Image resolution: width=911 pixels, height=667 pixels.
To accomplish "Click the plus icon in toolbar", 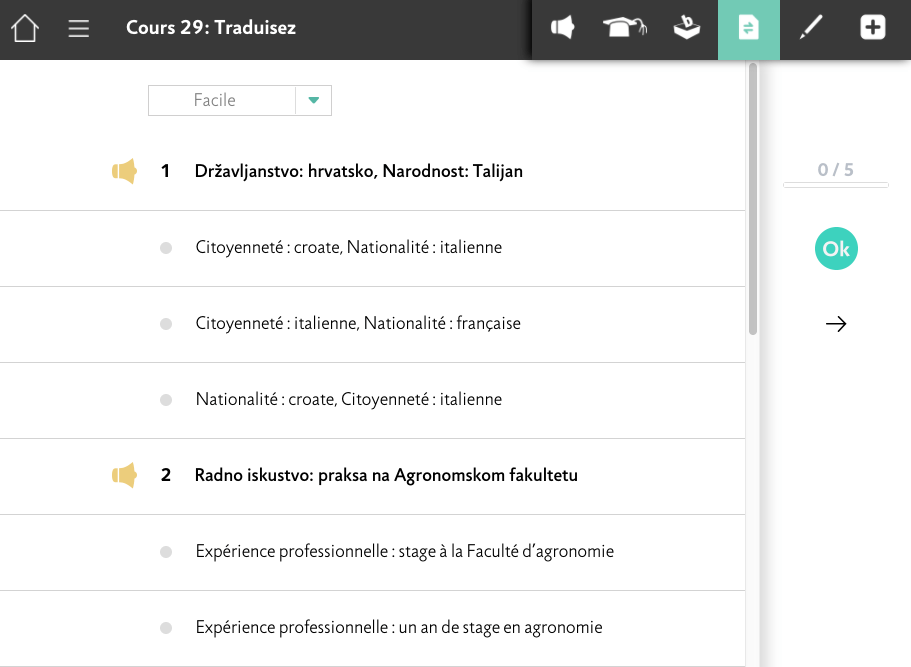I will click(872, 29).
